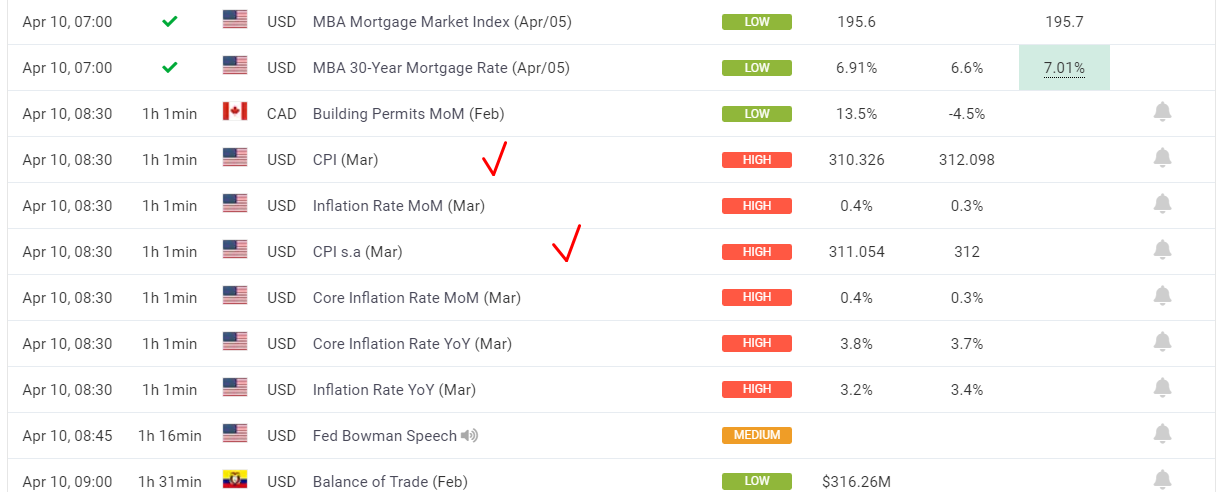
Task: Click green check mark on MBA Mortgage Market Index
Action: pyautogui.click(x=170, y=21)
